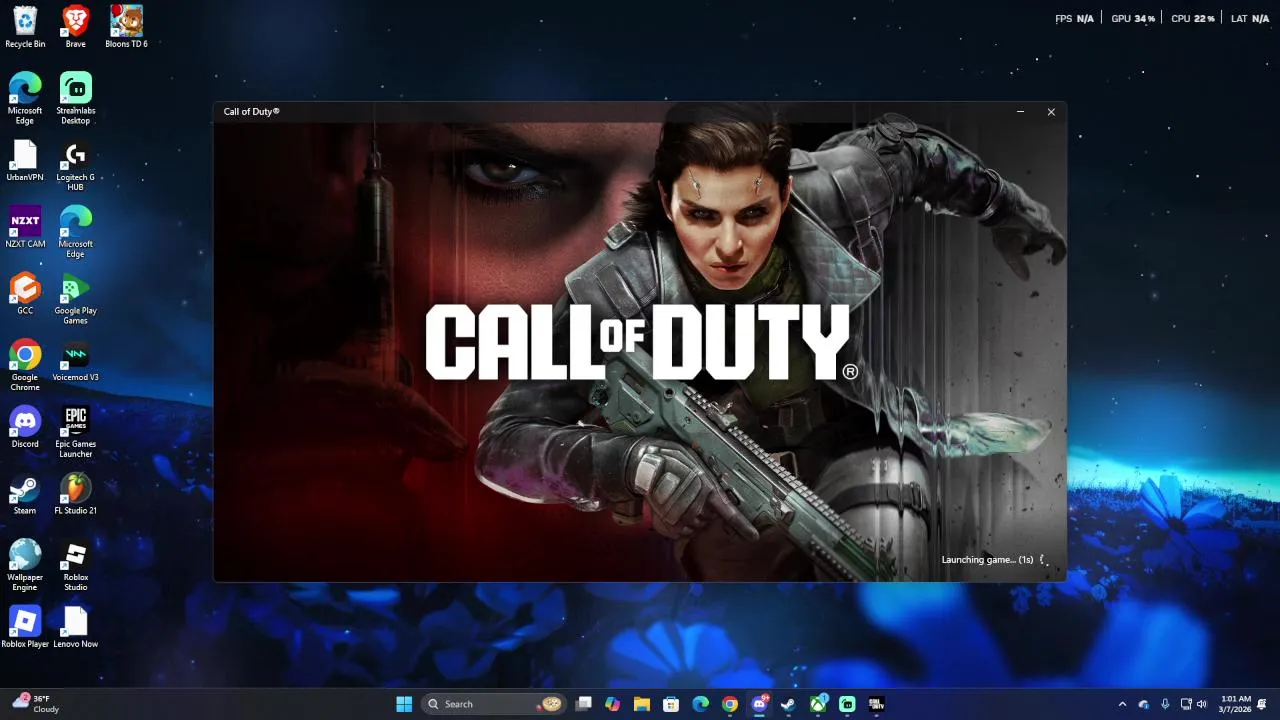Click the microphone tray icon
This screenshot has width=1280, height=720.
coord(1165,704)
